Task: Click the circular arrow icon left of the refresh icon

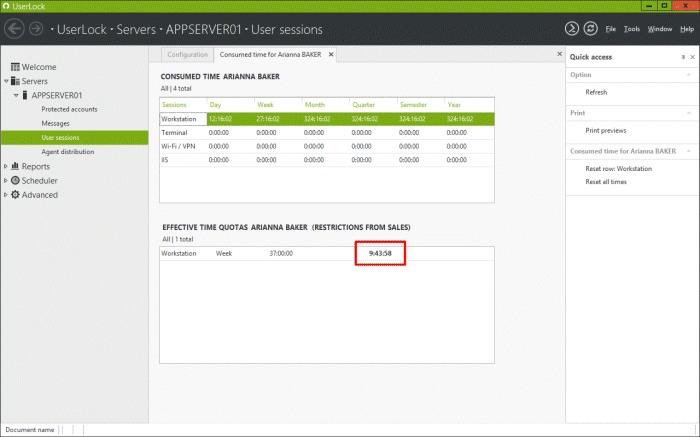Action: coord(572,29)
